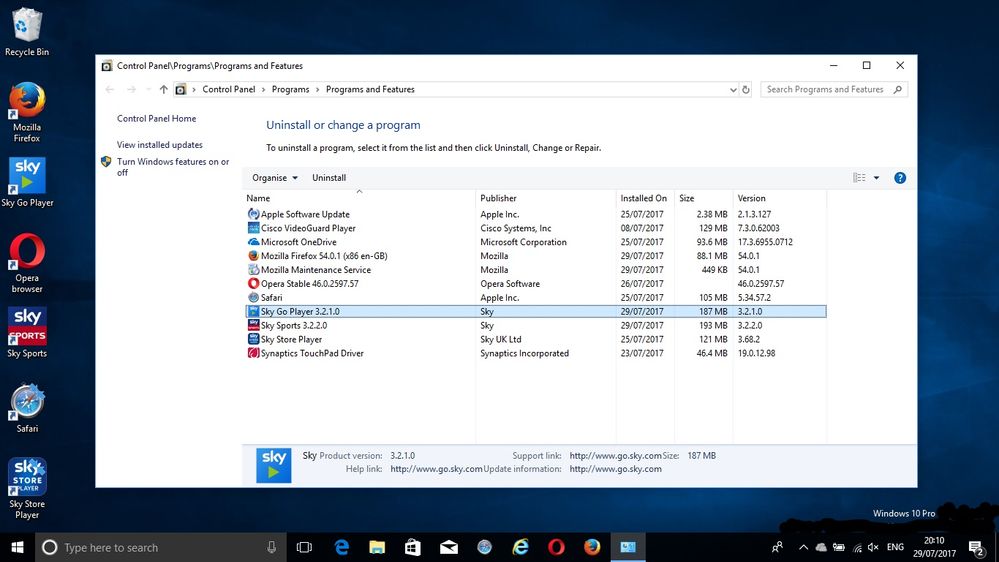Open Safari desktop shortcut
999x562 pixels.
tap(27, 408)
